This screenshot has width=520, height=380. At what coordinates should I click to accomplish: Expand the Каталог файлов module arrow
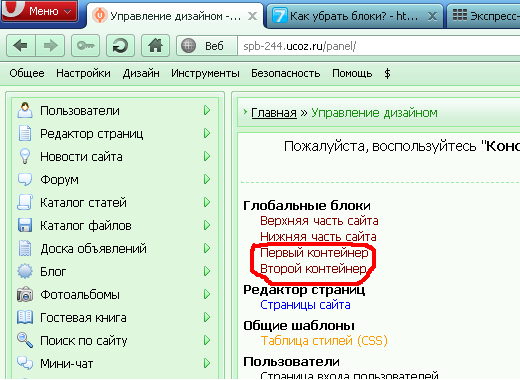(x=207, y=225)
